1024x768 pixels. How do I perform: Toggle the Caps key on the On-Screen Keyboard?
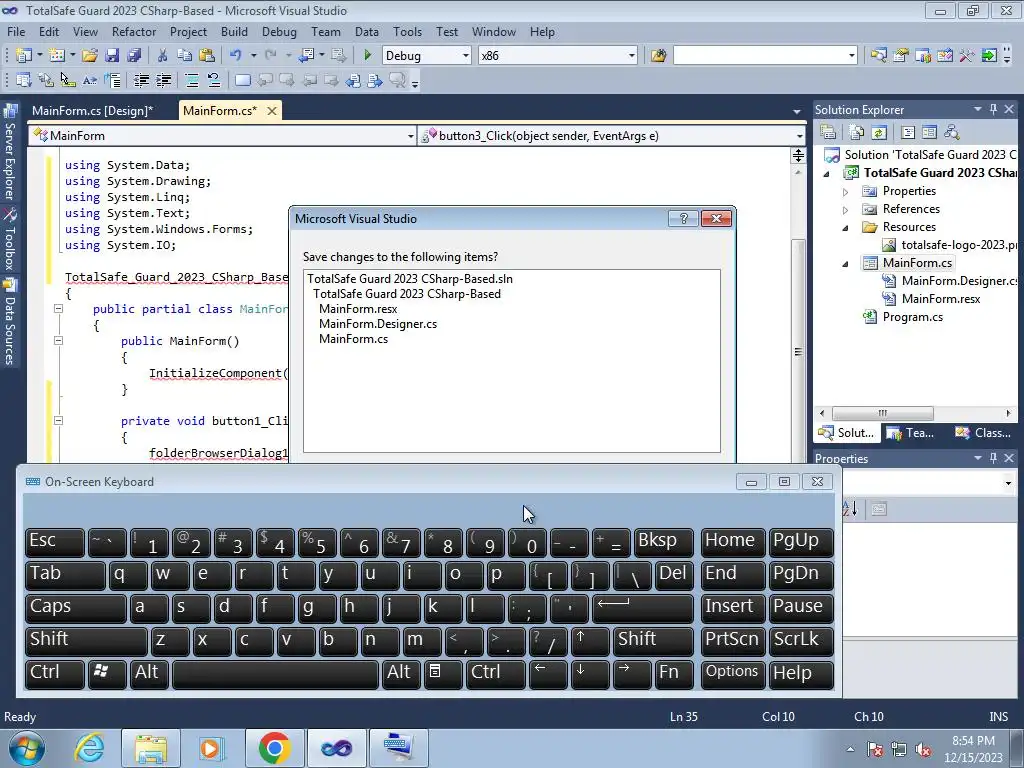click(x=76, y=607)
